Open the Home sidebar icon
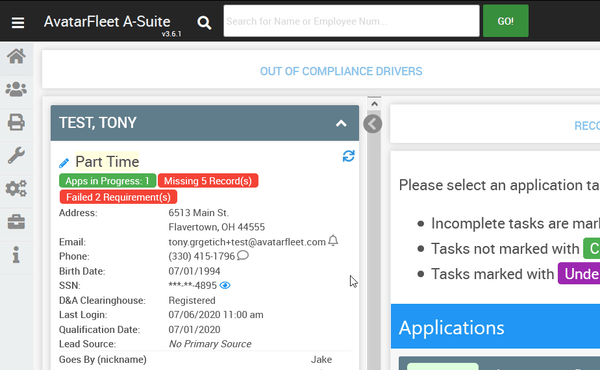 point(16,57)
